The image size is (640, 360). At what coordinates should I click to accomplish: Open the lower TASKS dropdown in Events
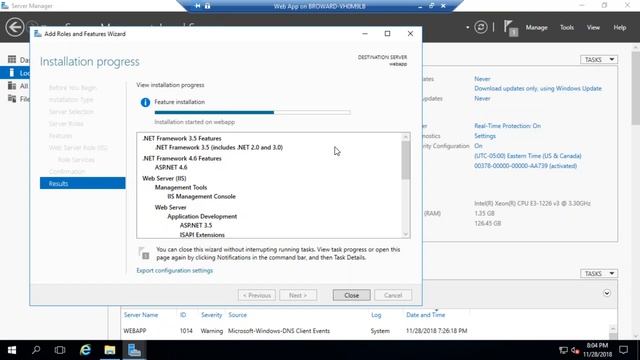point(599,273)
